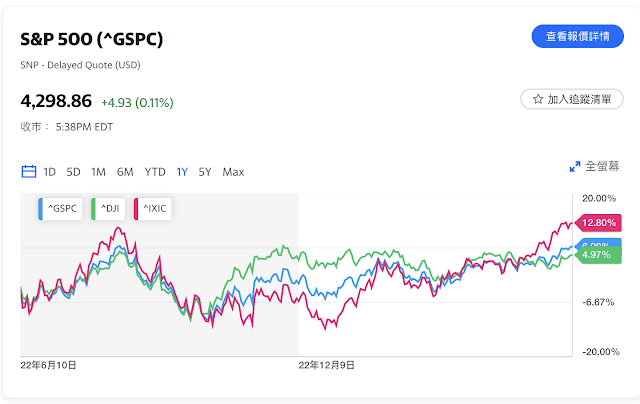
Task: Click the pink 12.80% value label
Action: pos(601,222)
